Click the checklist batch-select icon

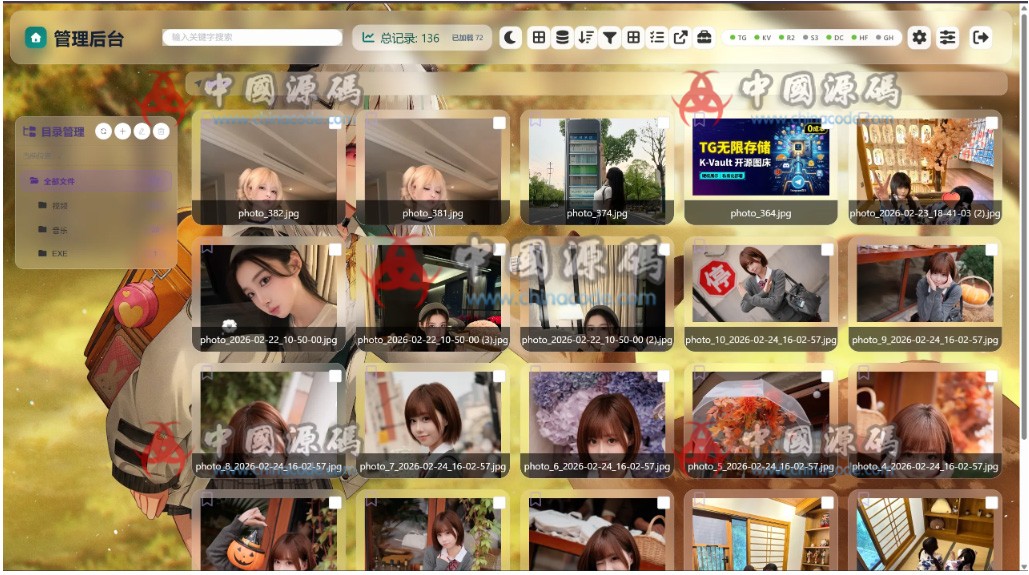657,37
